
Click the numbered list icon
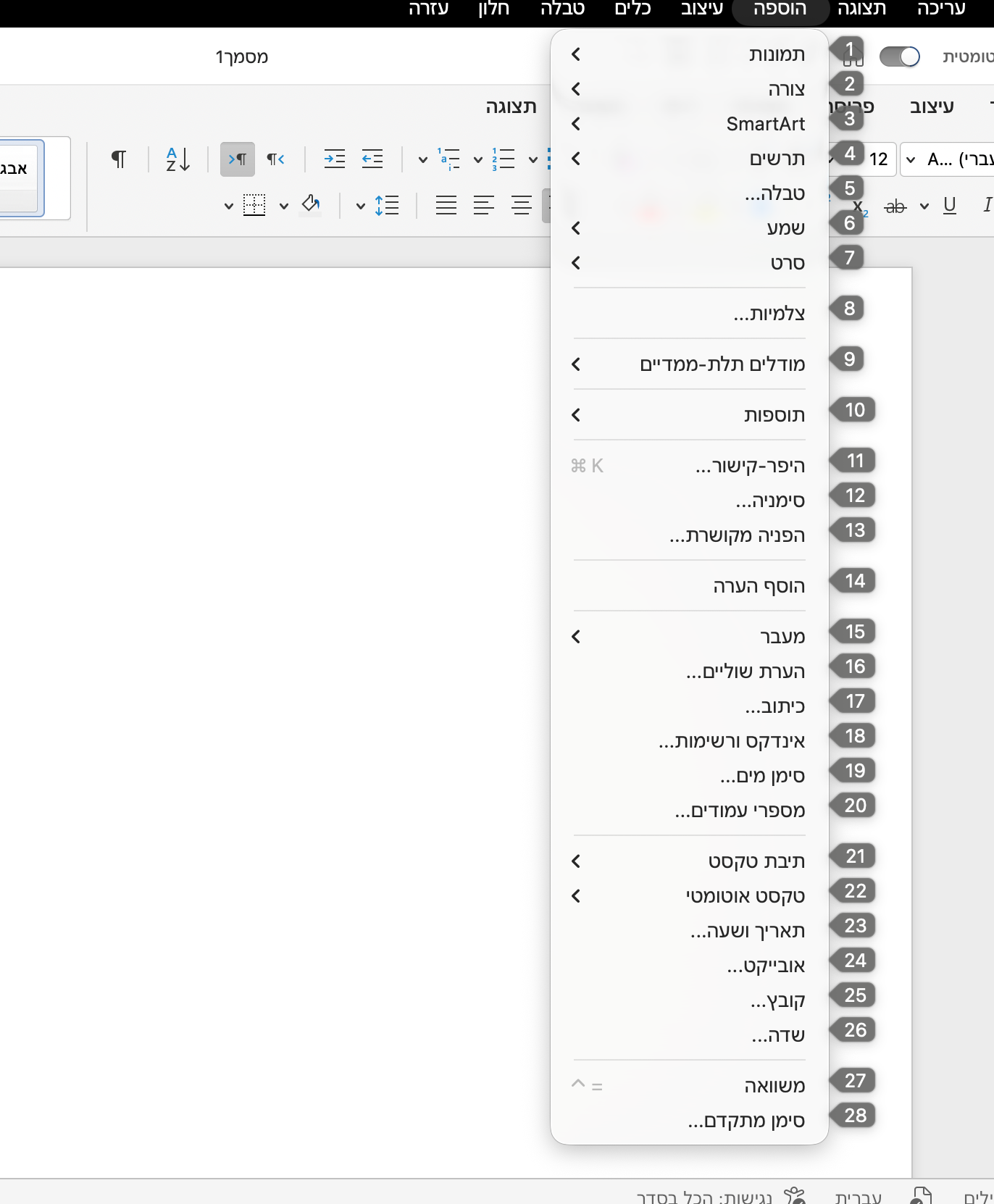click(504, 159)
